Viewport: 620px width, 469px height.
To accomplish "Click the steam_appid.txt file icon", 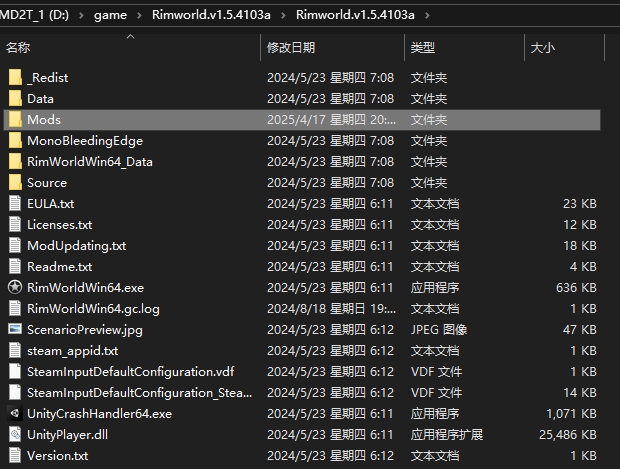I will point(15,350).
